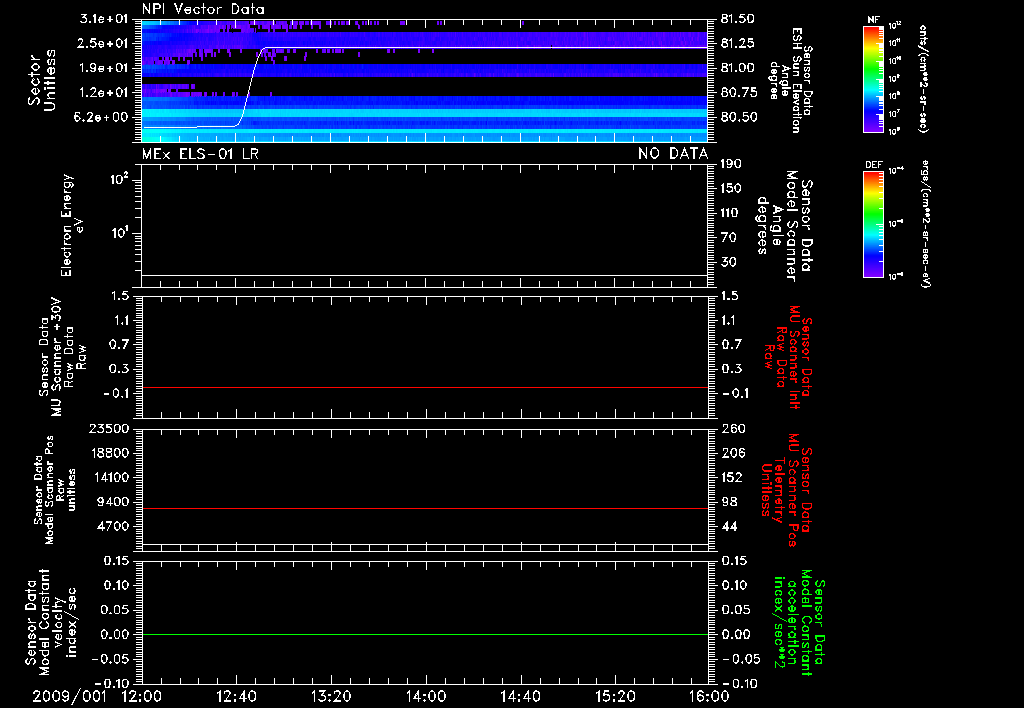This screenshot has width=1024, height=708.
Task: Click the green line in Model Constant velocity panel
Action: click(x=424, y=634)
